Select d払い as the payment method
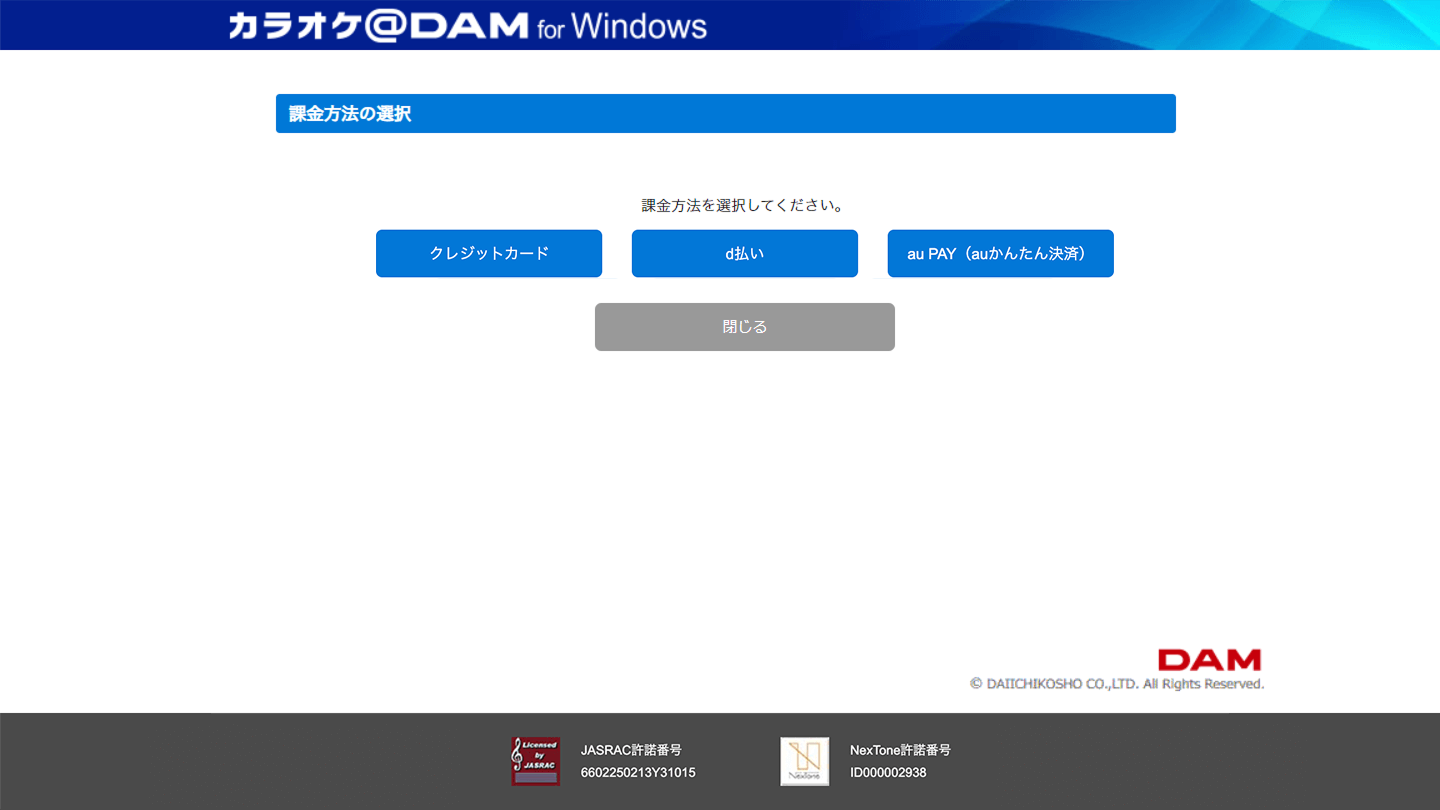This screenshot has width=1440, height=810. point(744,253)
